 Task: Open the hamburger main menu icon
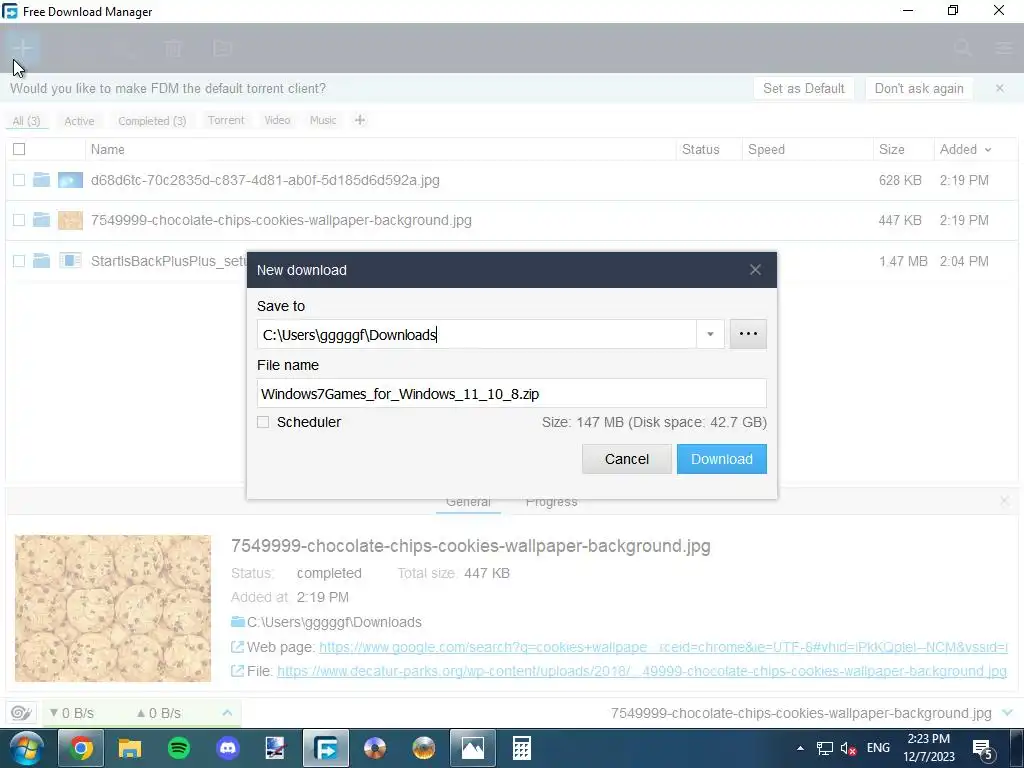point(1004,48)
